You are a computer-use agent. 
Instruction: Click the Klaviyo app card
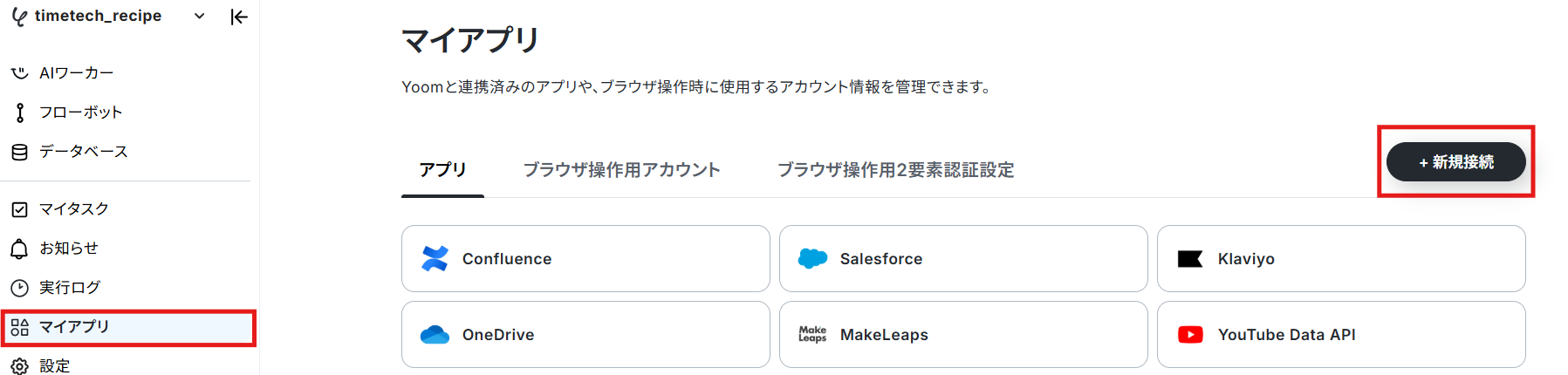(x=1341, y=259)
